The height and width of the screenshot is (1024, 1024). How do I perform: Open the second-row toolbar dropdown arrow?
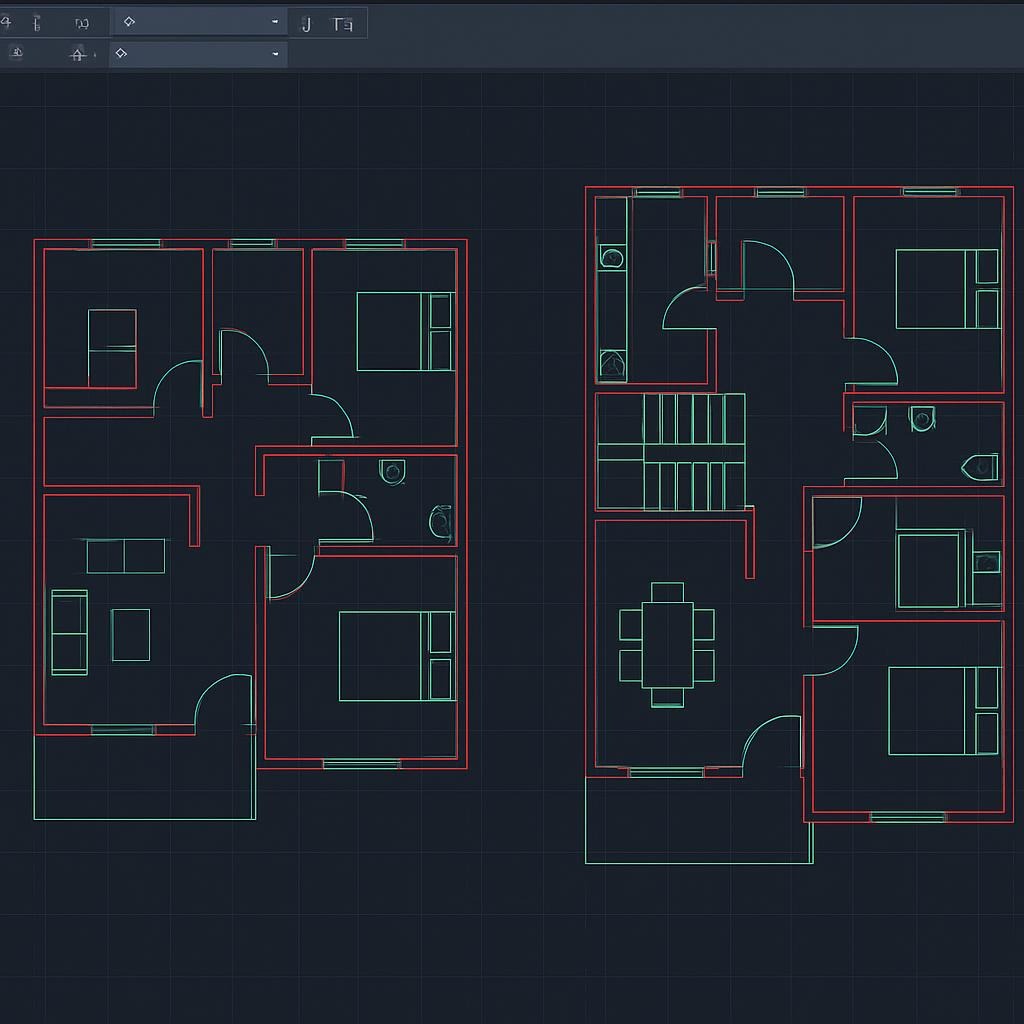tap(275, 54)
